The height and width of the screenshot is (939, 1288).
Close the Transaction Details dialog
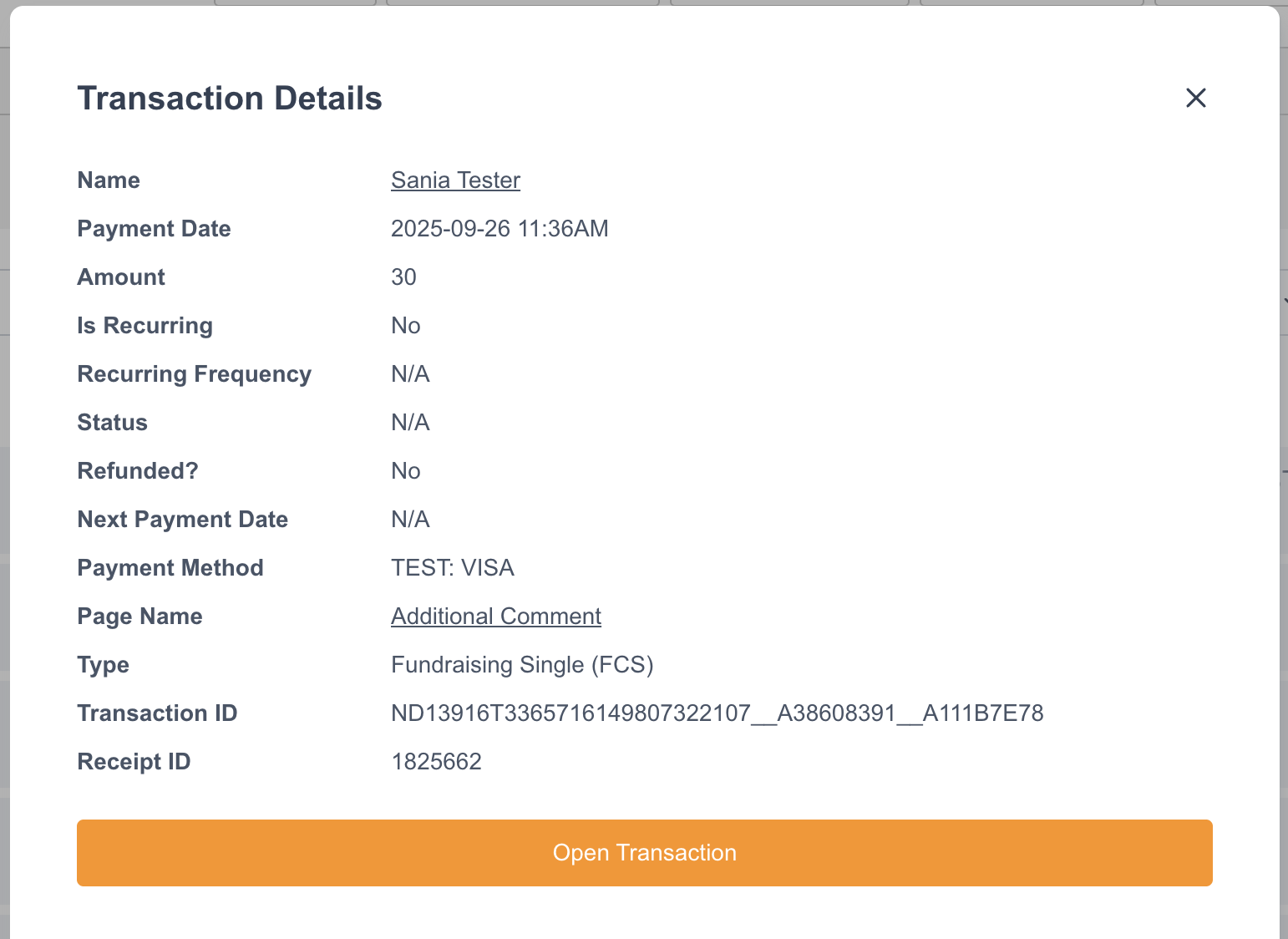click(x=1195, y=98)
